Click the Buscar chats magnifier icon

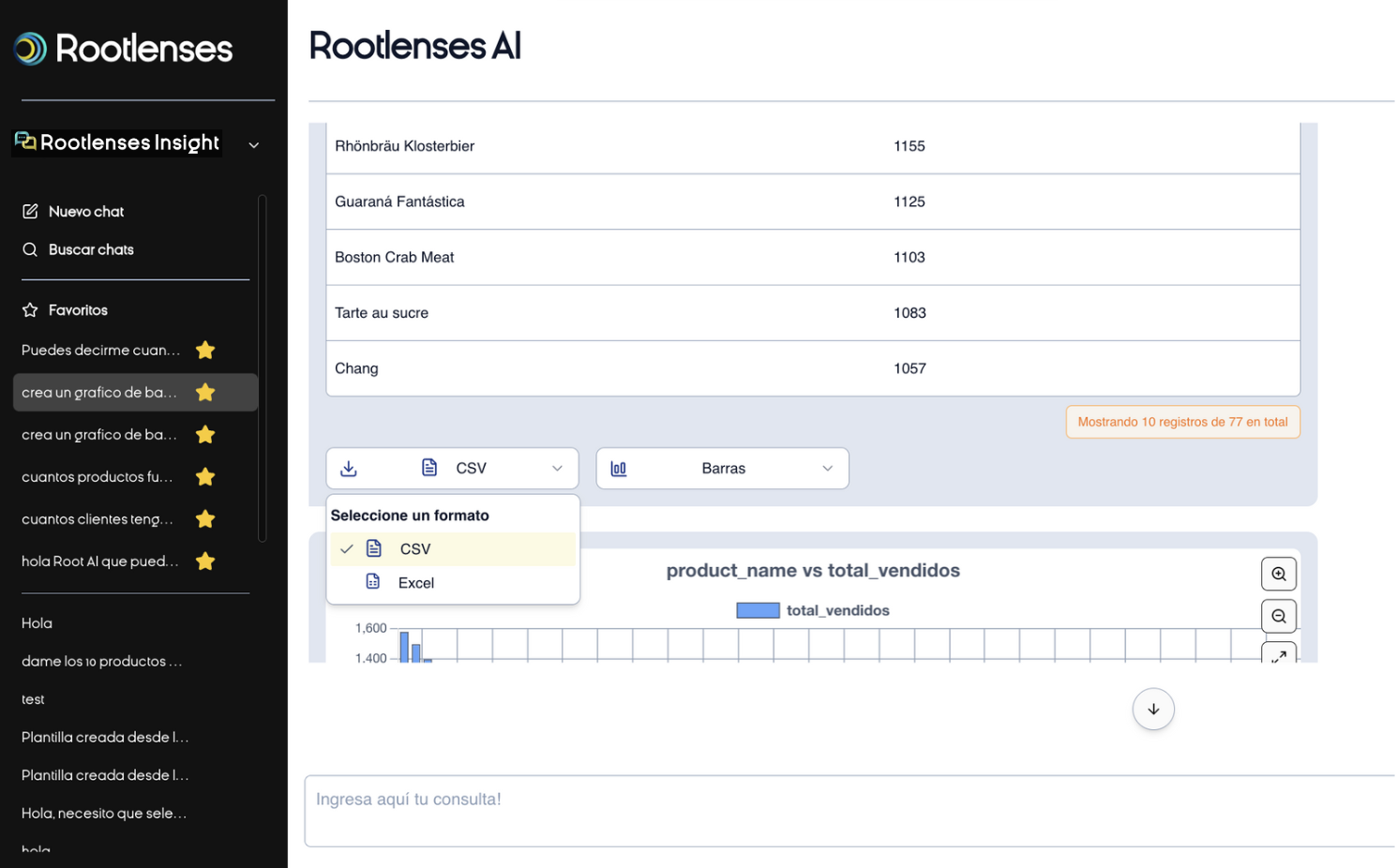tap(30, 249)
